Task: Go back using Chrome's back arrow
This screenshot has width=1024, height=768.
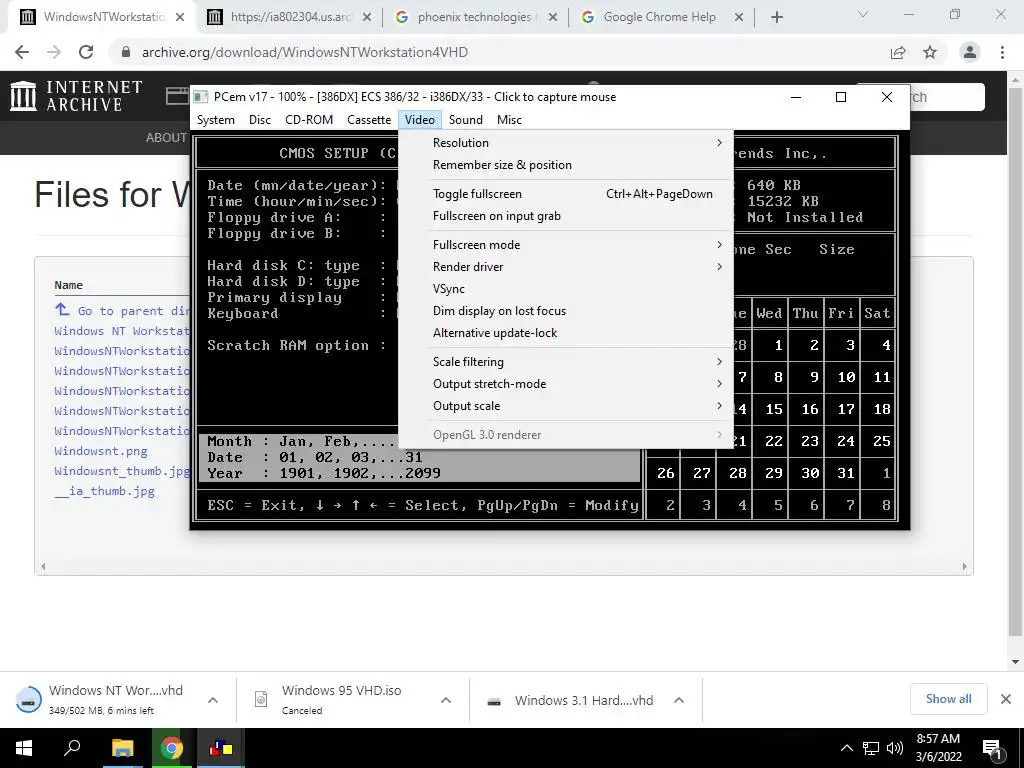Action: coord(22,52)
